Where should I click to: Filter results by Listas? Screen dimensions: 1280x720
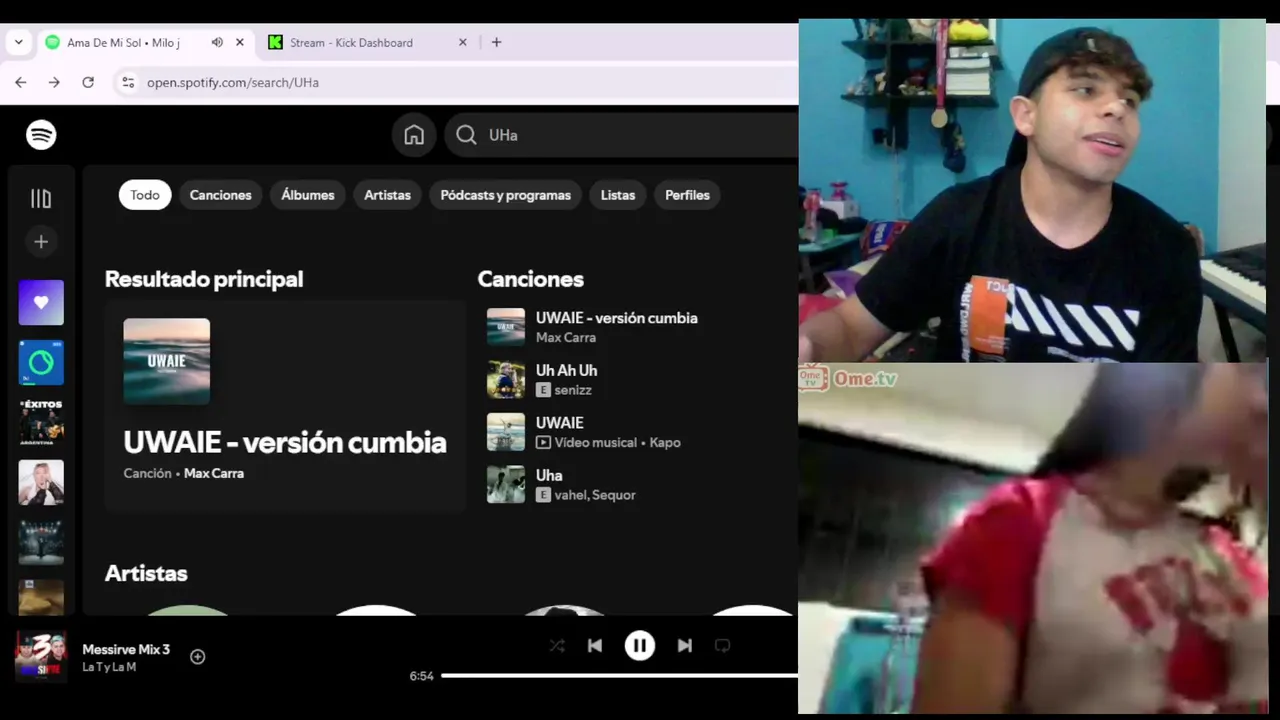tap(618, 195)
